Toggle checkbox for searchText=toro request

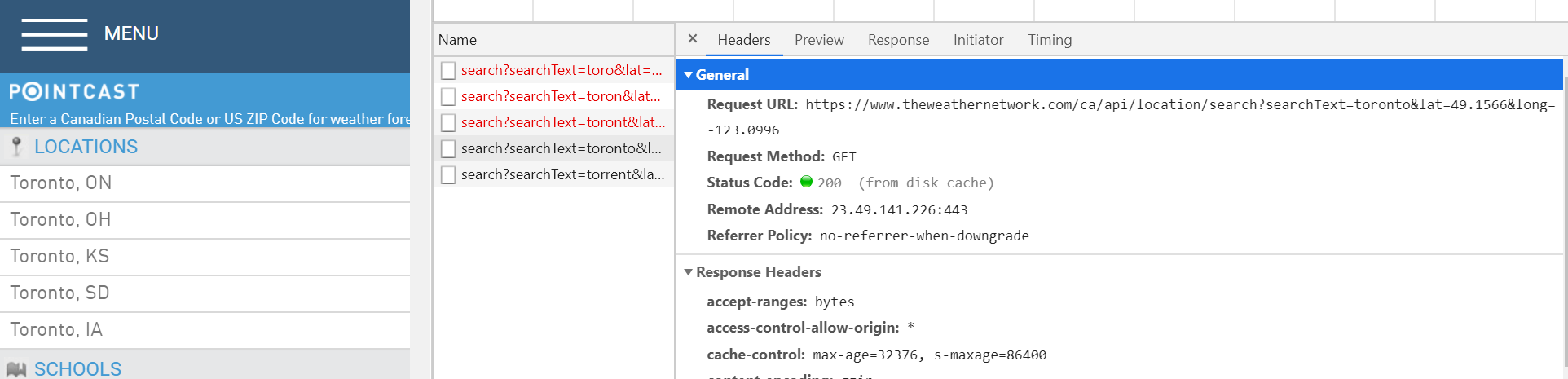point(448,71)
